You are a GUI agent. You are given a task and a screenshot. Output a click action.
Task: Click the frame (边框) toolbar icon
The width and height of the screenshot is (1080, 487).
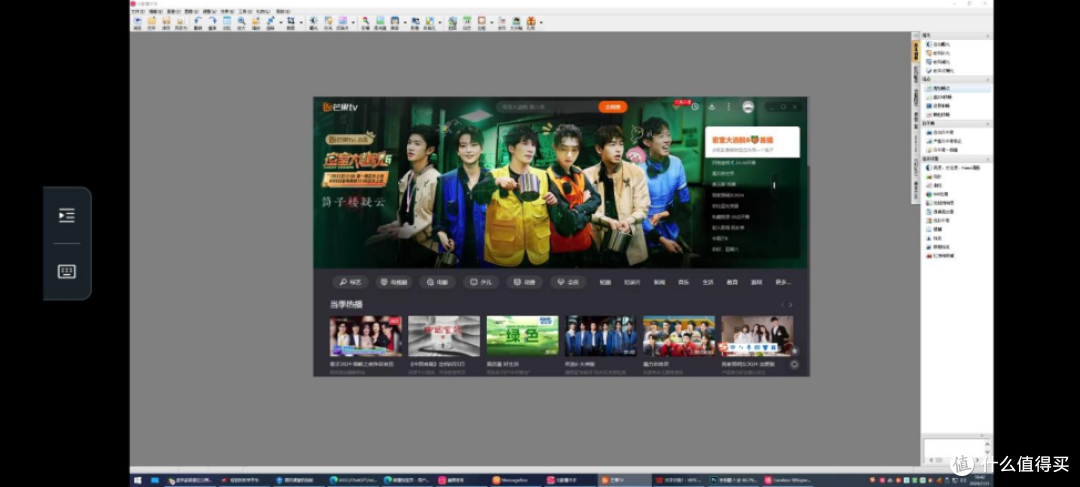481,23
